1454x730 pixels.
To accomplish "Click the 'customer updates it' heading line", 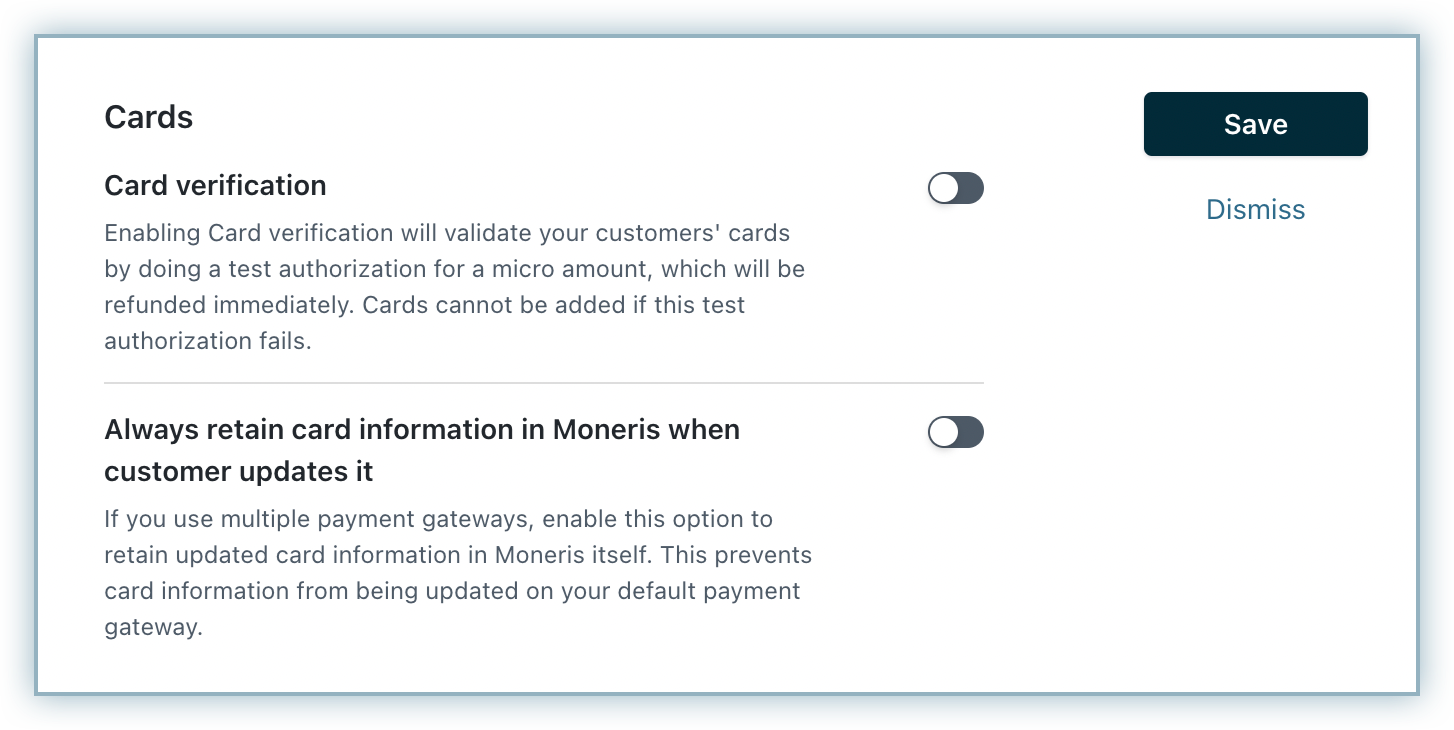I will point(239,471).
